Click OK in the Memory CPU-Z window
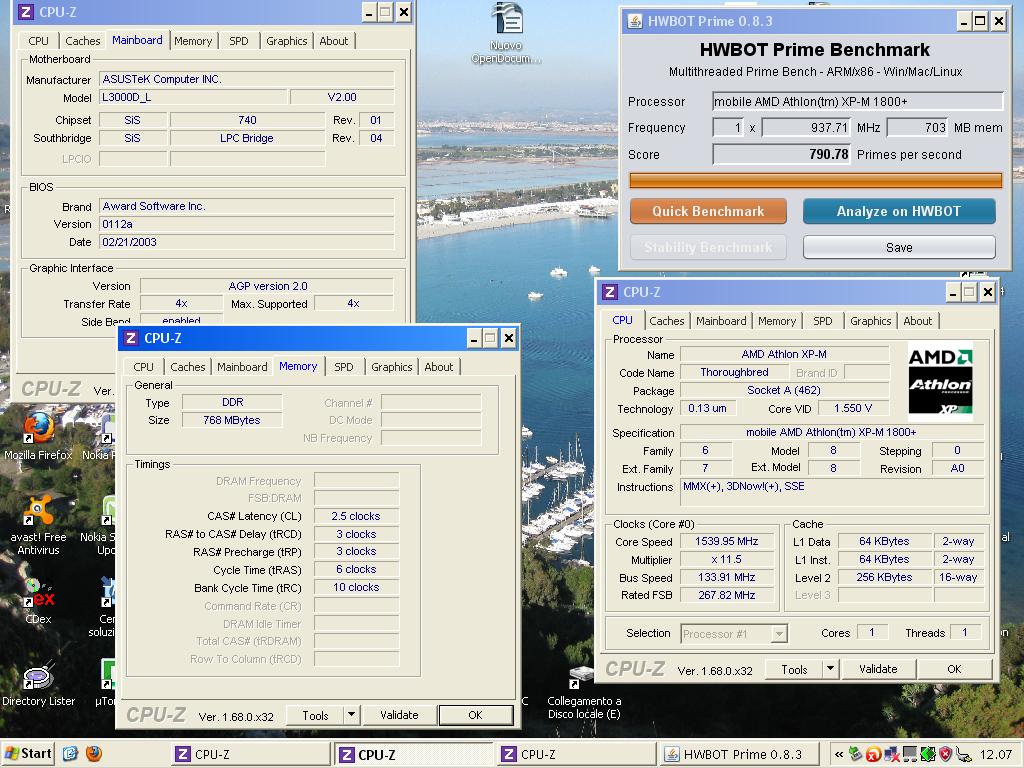 tap(475, 715)
